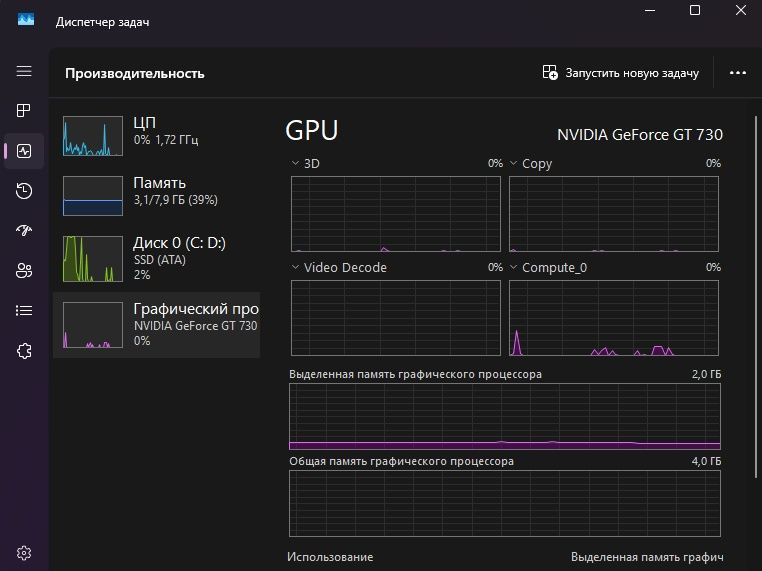The height and width of the screenshot is (571, 762).
Task: Open the Video Decode graph dropdown
Action: tap(296, 267)
